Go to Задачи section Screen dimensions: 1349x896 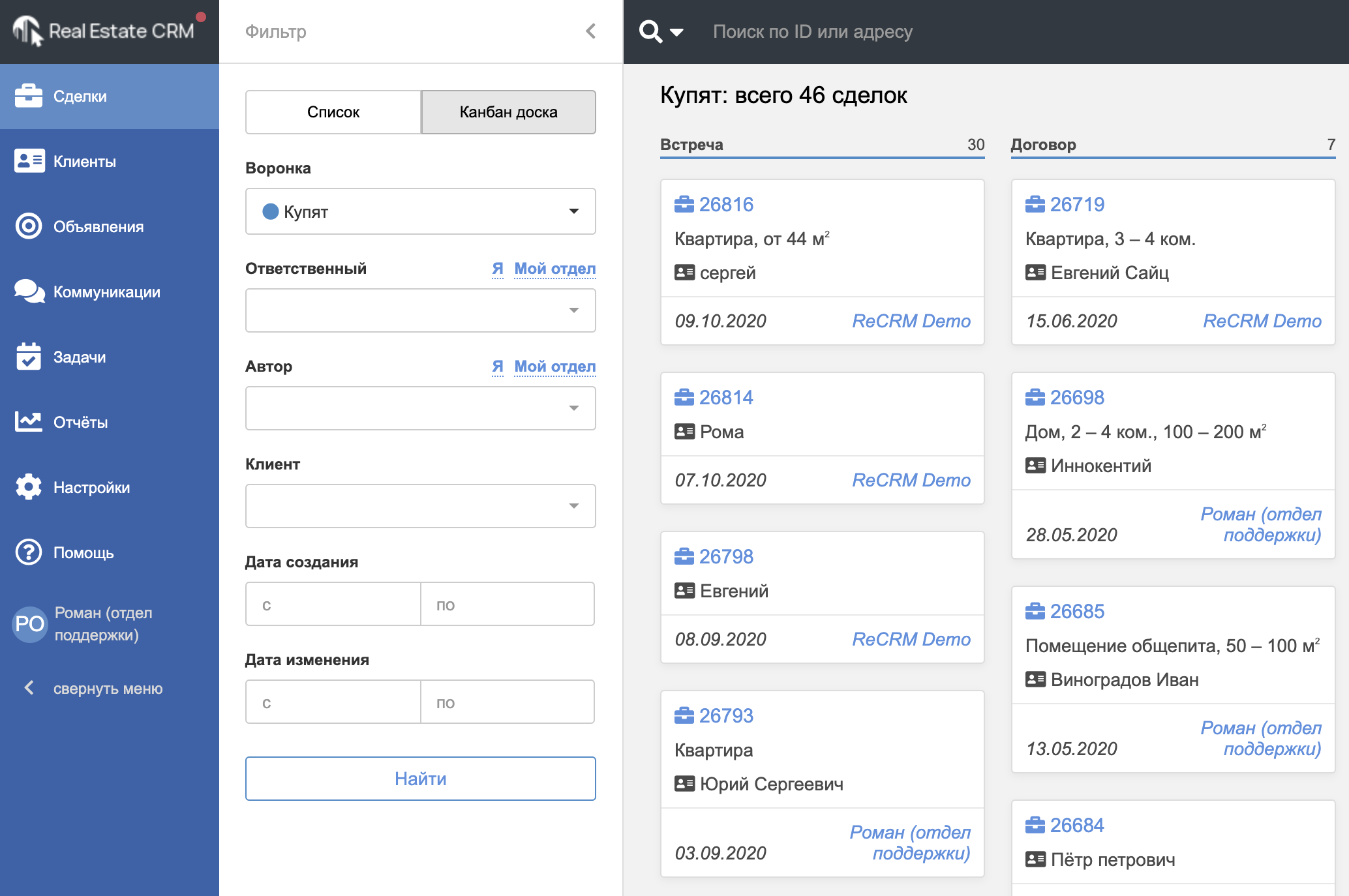(110, 357)
